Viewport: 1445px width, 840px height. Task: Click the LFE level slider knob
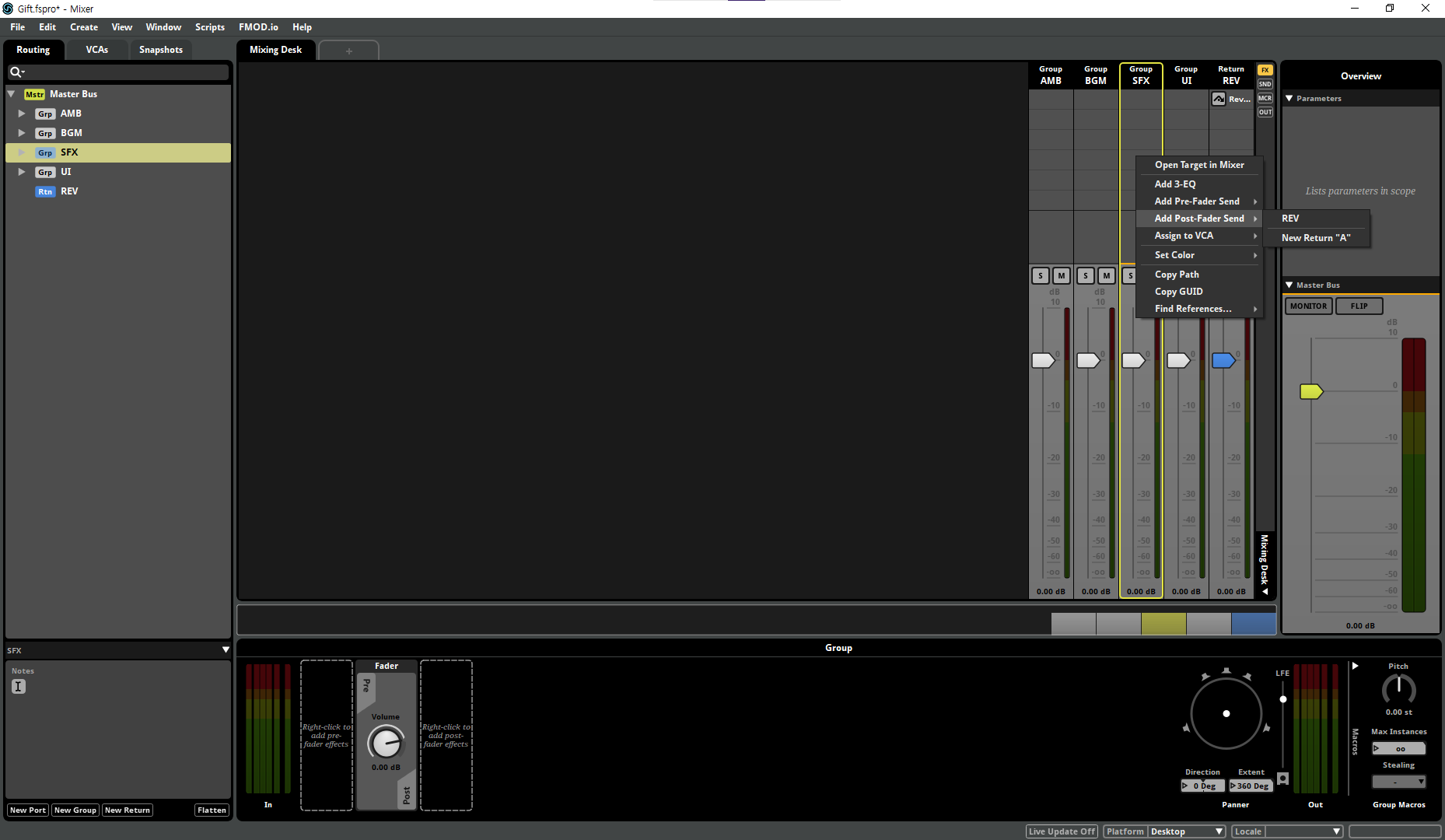click(1283, 699)
